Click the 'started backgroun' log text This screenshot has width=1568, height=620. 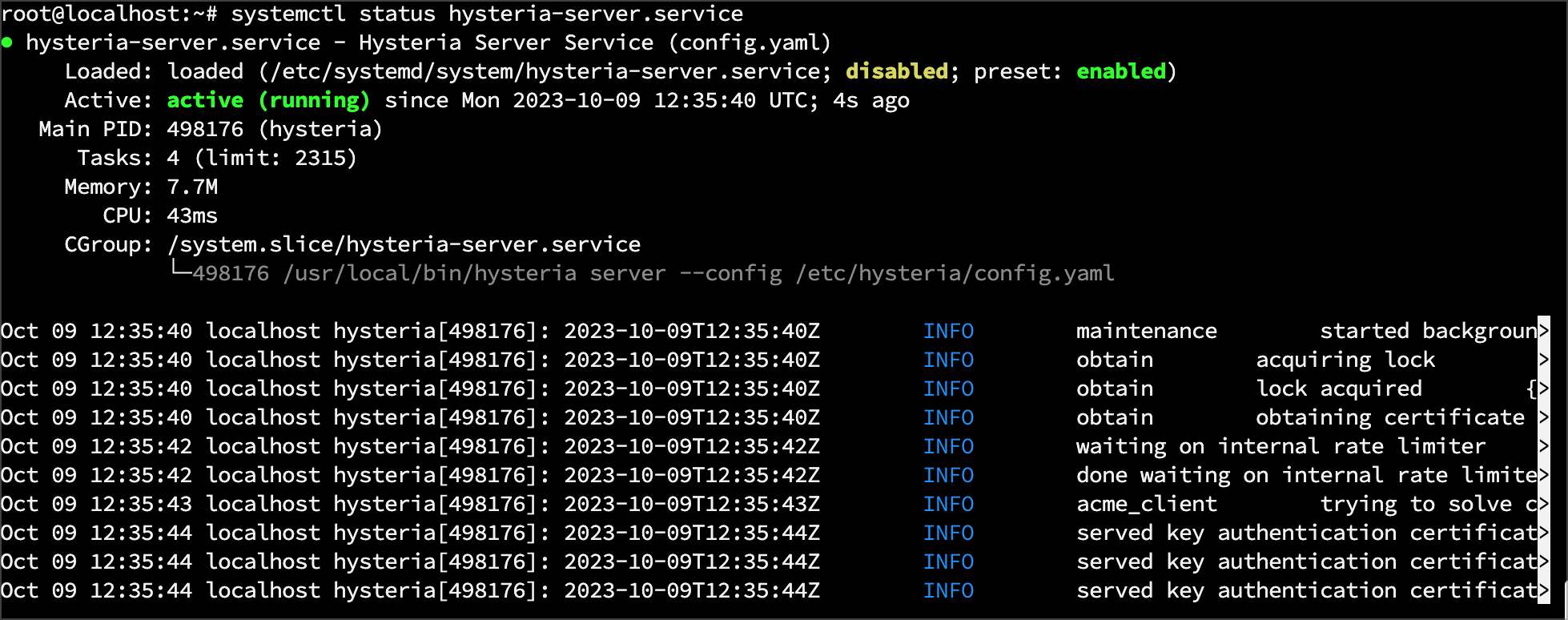[x=1429, y=331]
